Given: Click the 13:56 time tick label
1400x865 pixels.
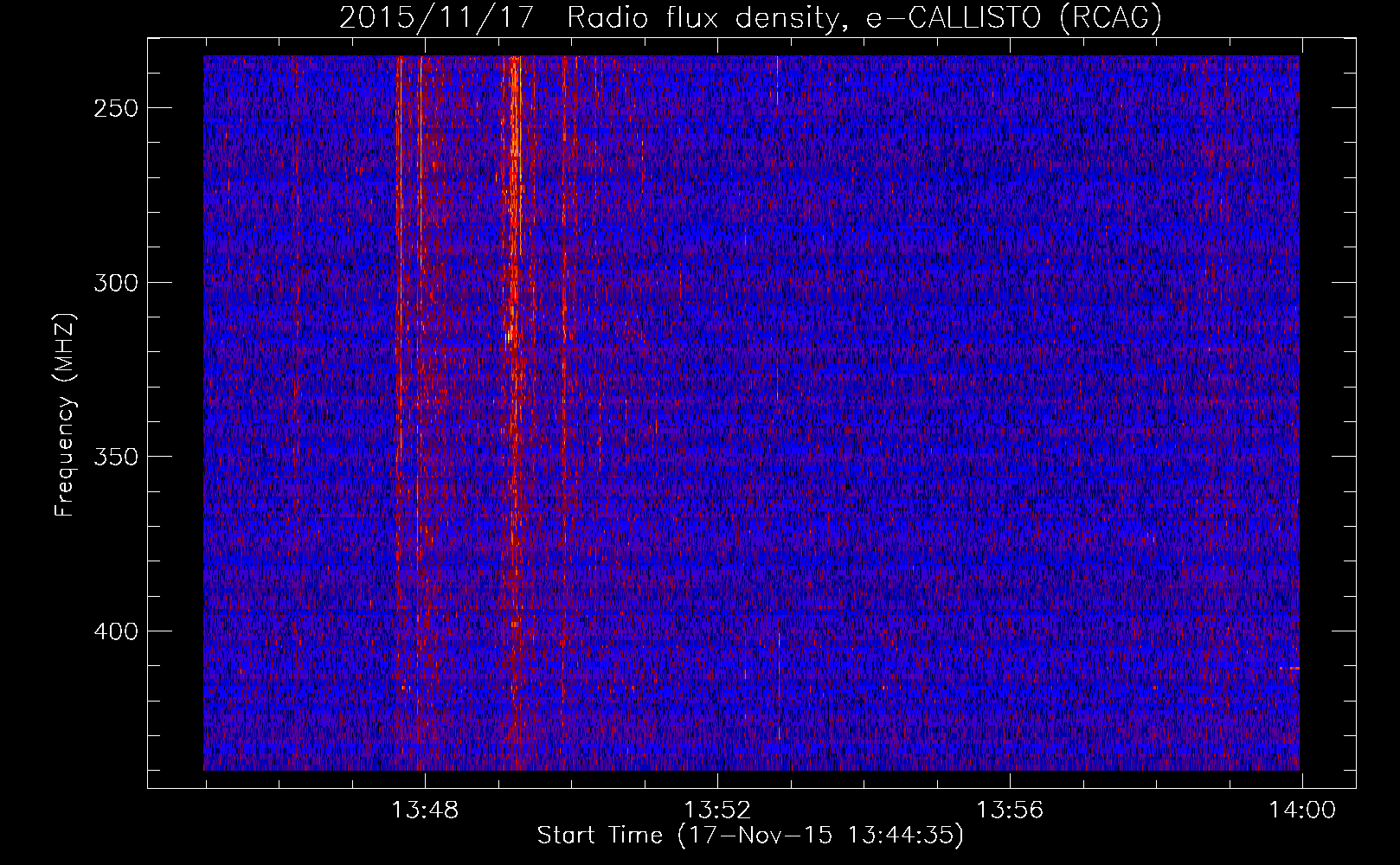Looking at the screenshot, I should pos(1010,811).
